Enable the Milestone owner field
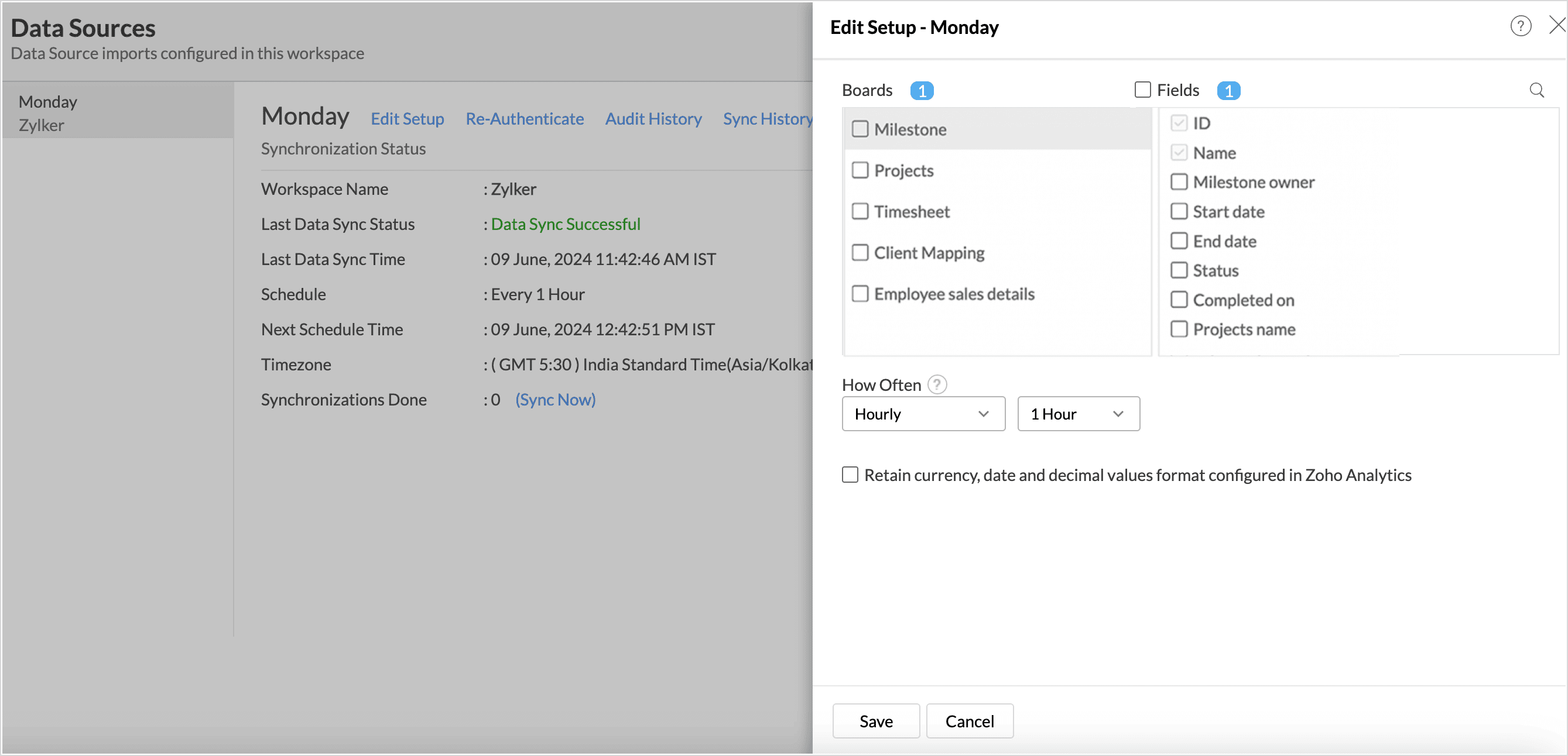Screen dimensions: 1568x756 click(x=1179, y=182)
